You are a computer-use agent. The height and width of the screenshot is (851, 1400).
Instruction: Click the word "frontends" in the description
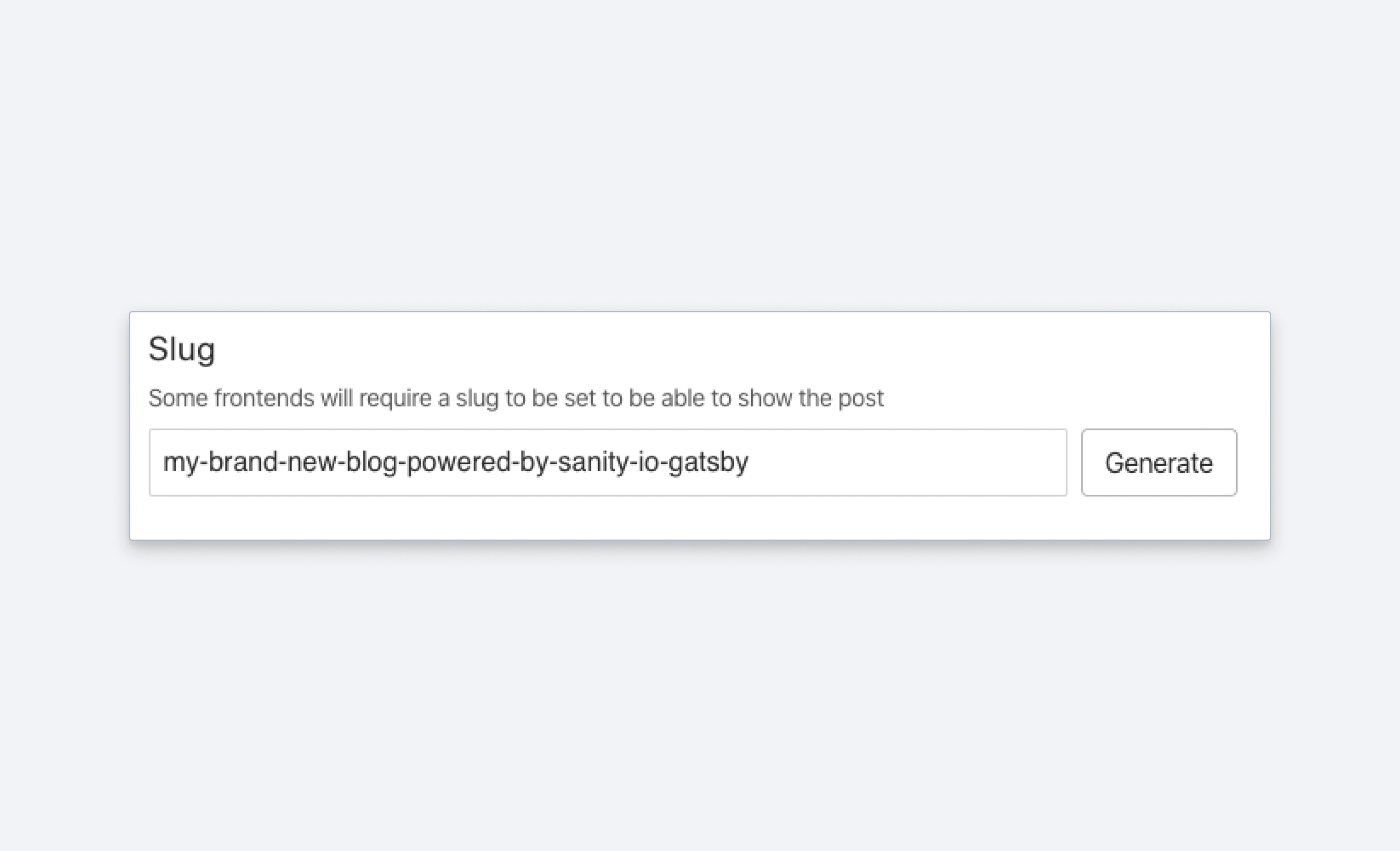[264, 398]
